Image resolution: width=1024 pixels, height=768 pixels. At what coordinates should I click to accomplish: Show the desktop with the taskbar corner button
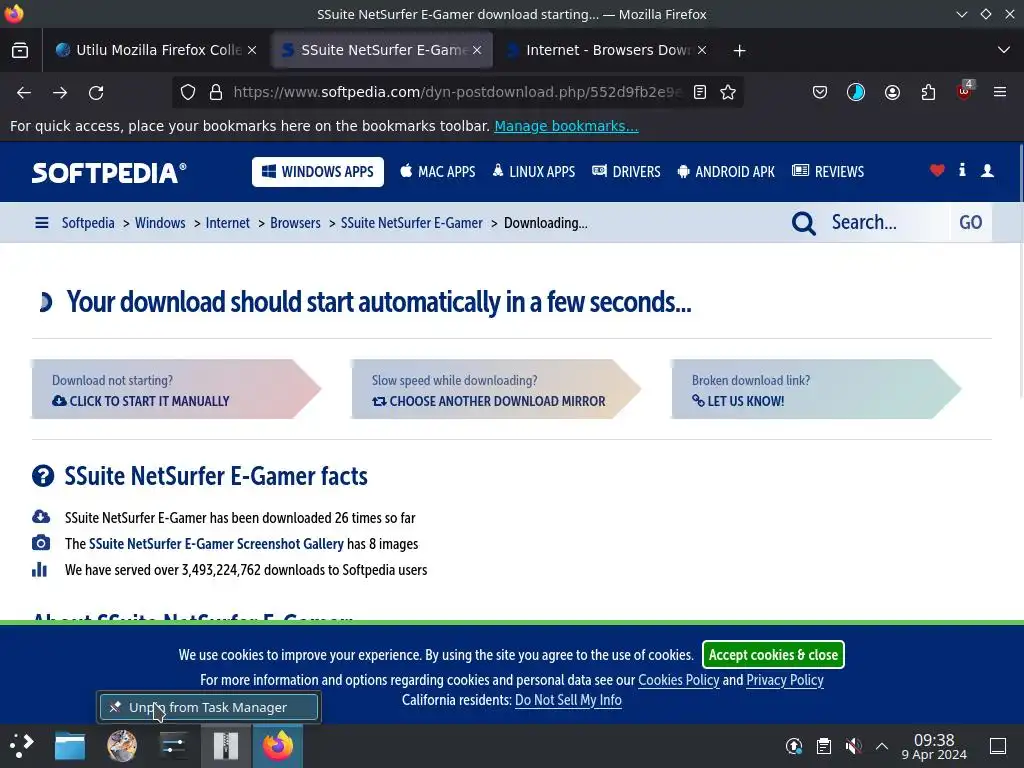pos(998,746)
